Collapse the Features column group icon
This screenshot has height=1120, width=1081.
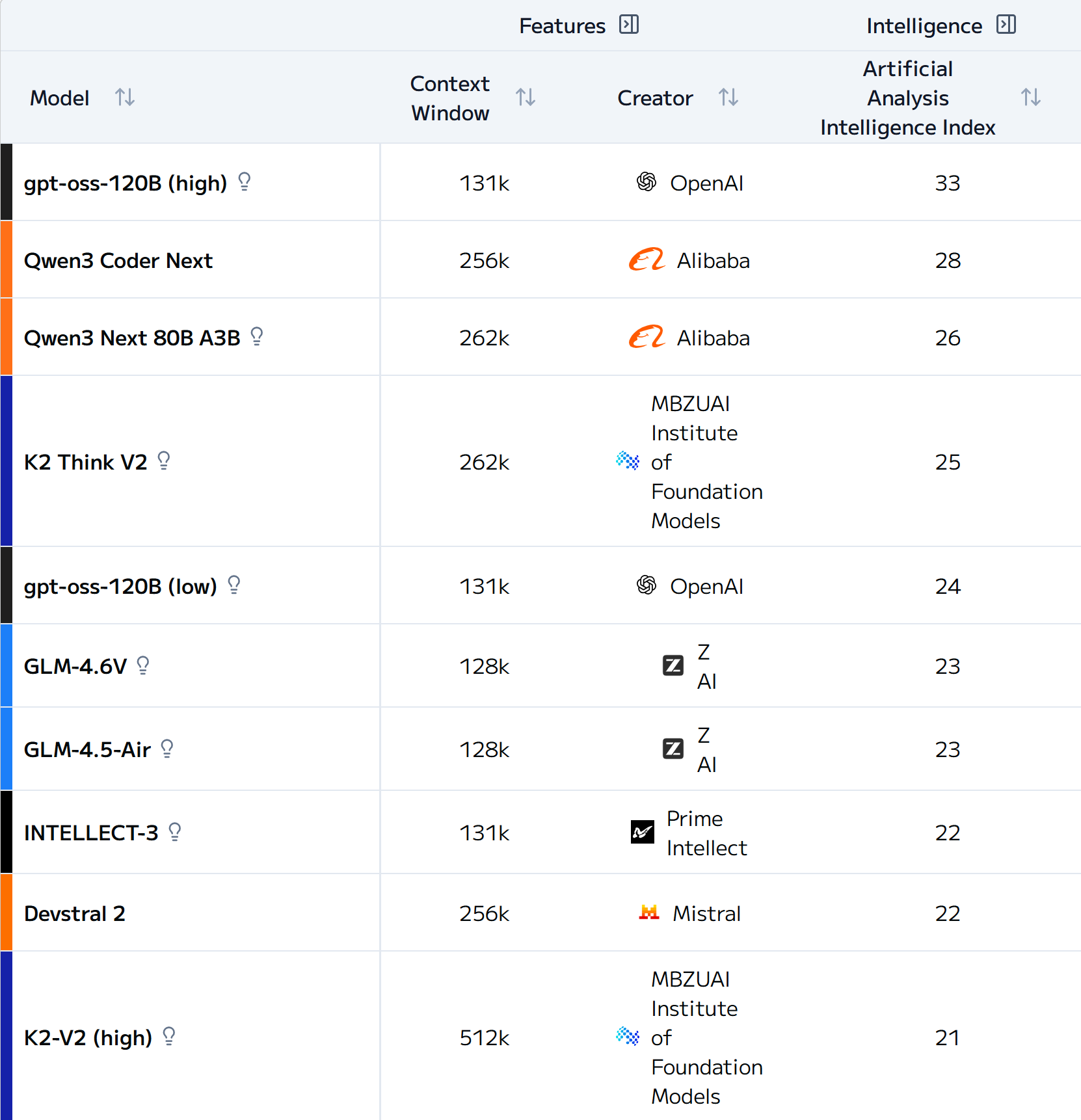[x=629, y=25]
